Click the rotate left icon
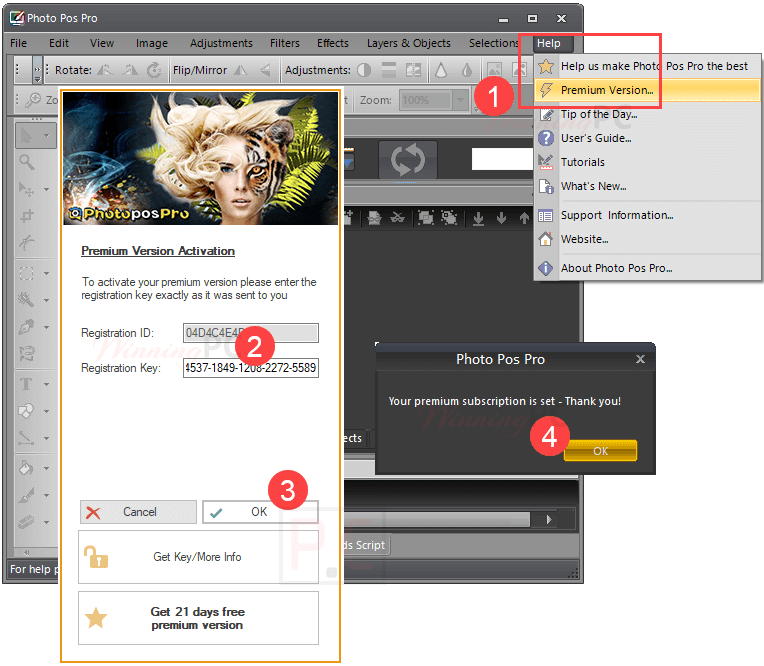This screenshot has width=764, height=666. click(105, 70)
